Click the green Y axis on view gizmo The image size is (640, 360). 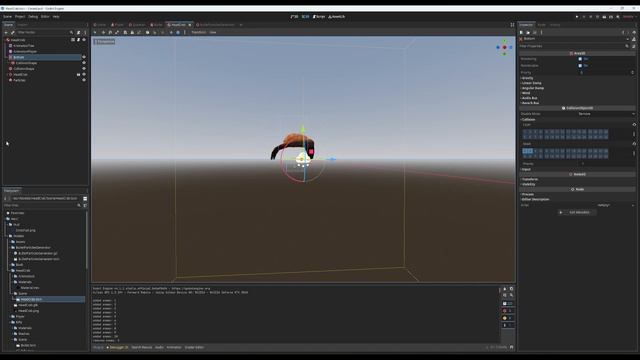[504, 41]
